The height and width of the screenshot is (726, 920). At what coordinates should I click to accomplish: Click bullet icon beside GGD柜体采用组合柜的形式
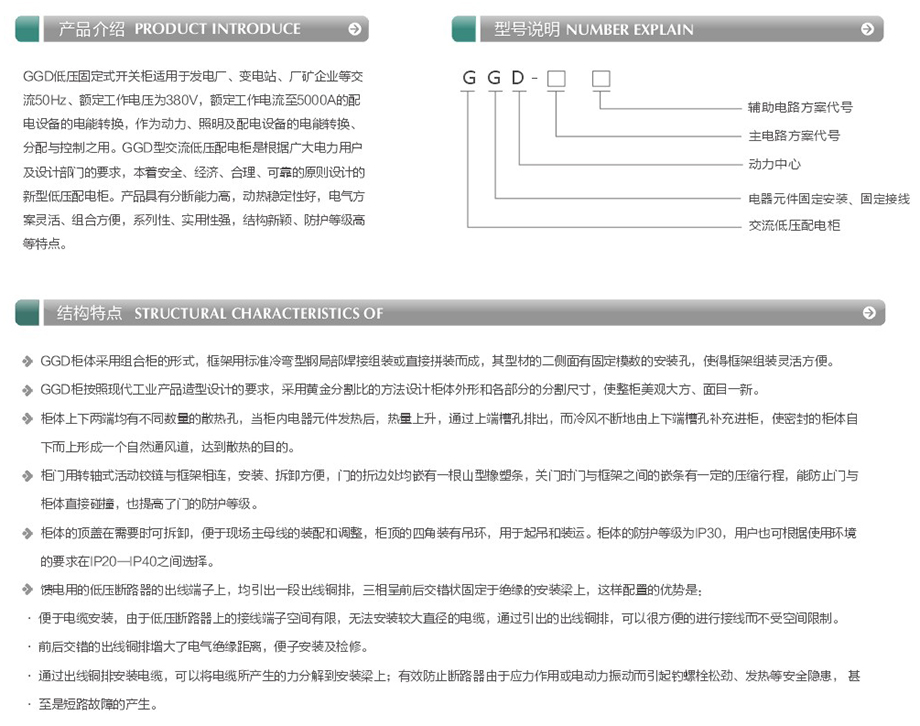click(27, 361)
